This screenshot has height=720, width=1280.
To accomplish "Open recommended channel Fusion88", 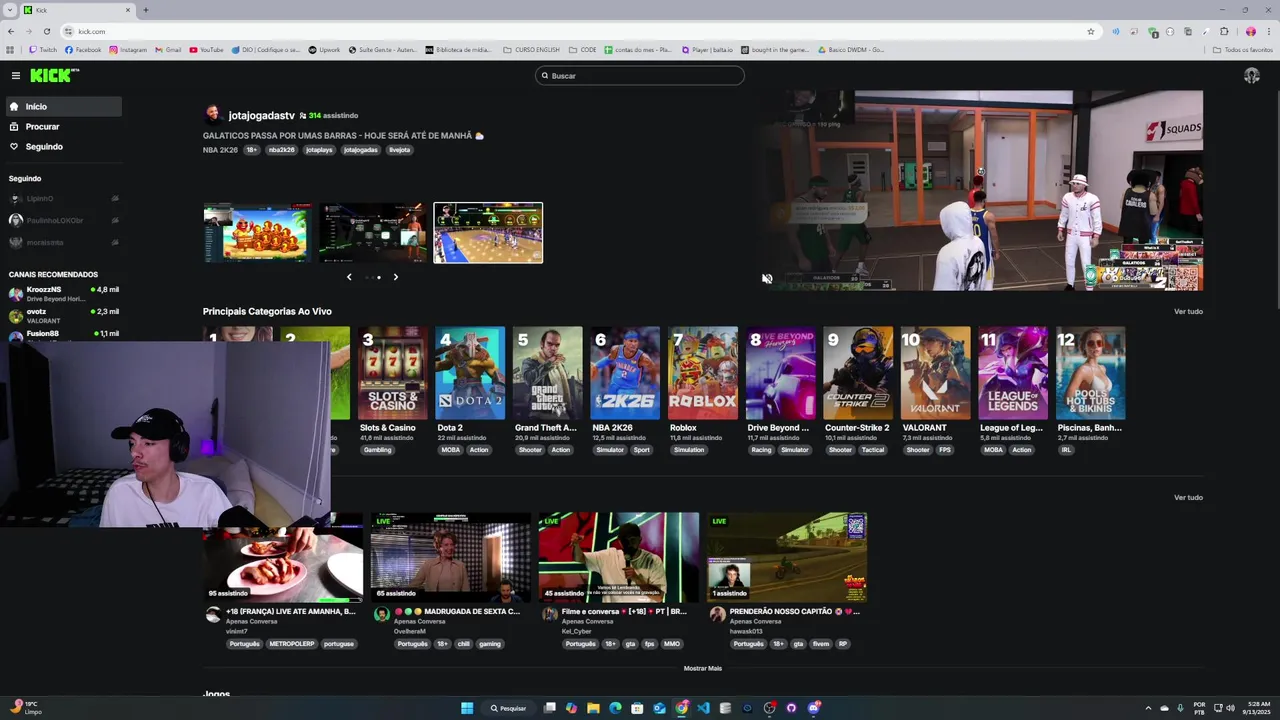I will pyautogui.click(x=62, y=335).
